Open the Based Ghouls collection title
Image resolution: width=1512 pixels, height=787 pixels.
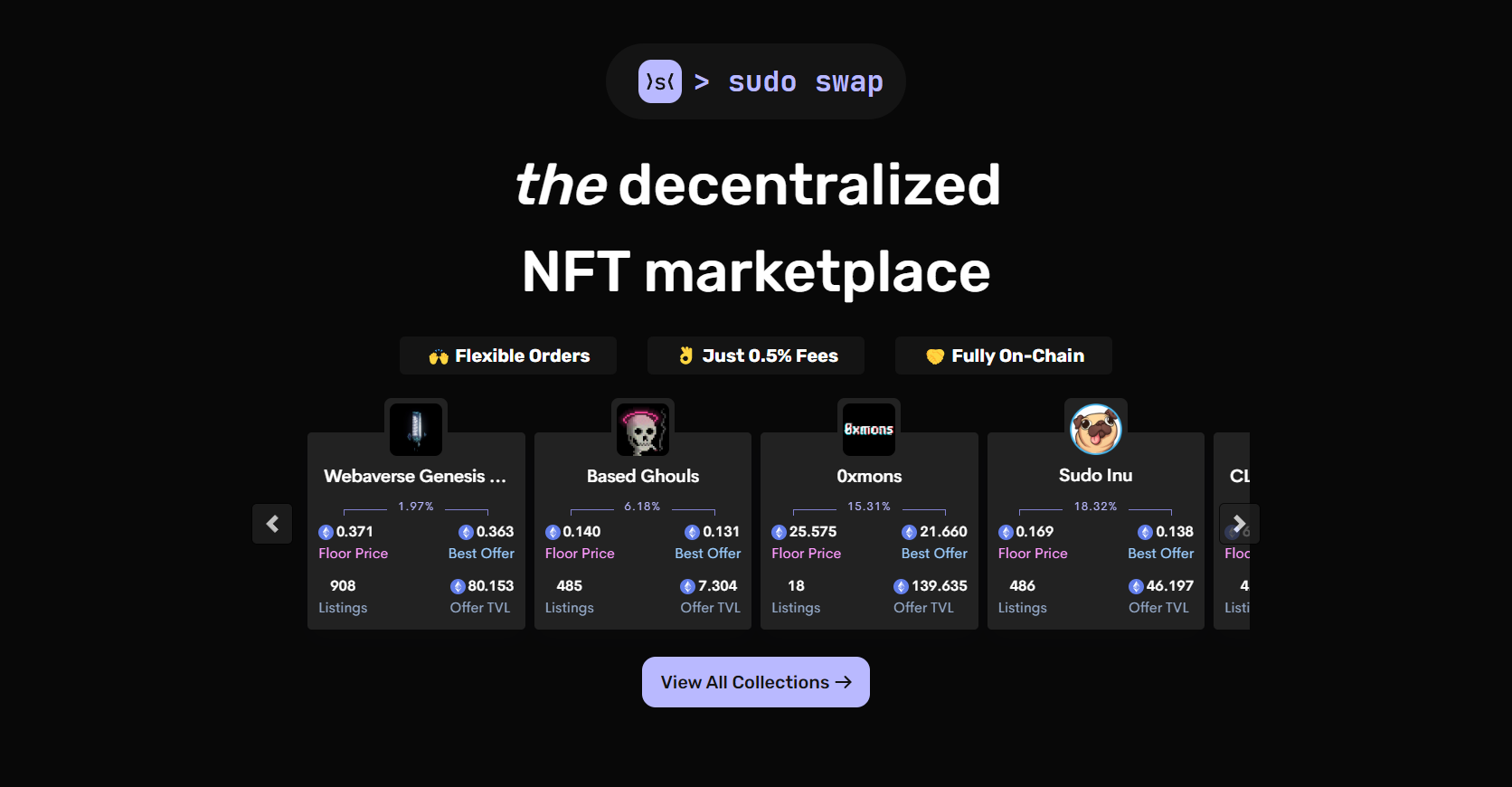643,476
